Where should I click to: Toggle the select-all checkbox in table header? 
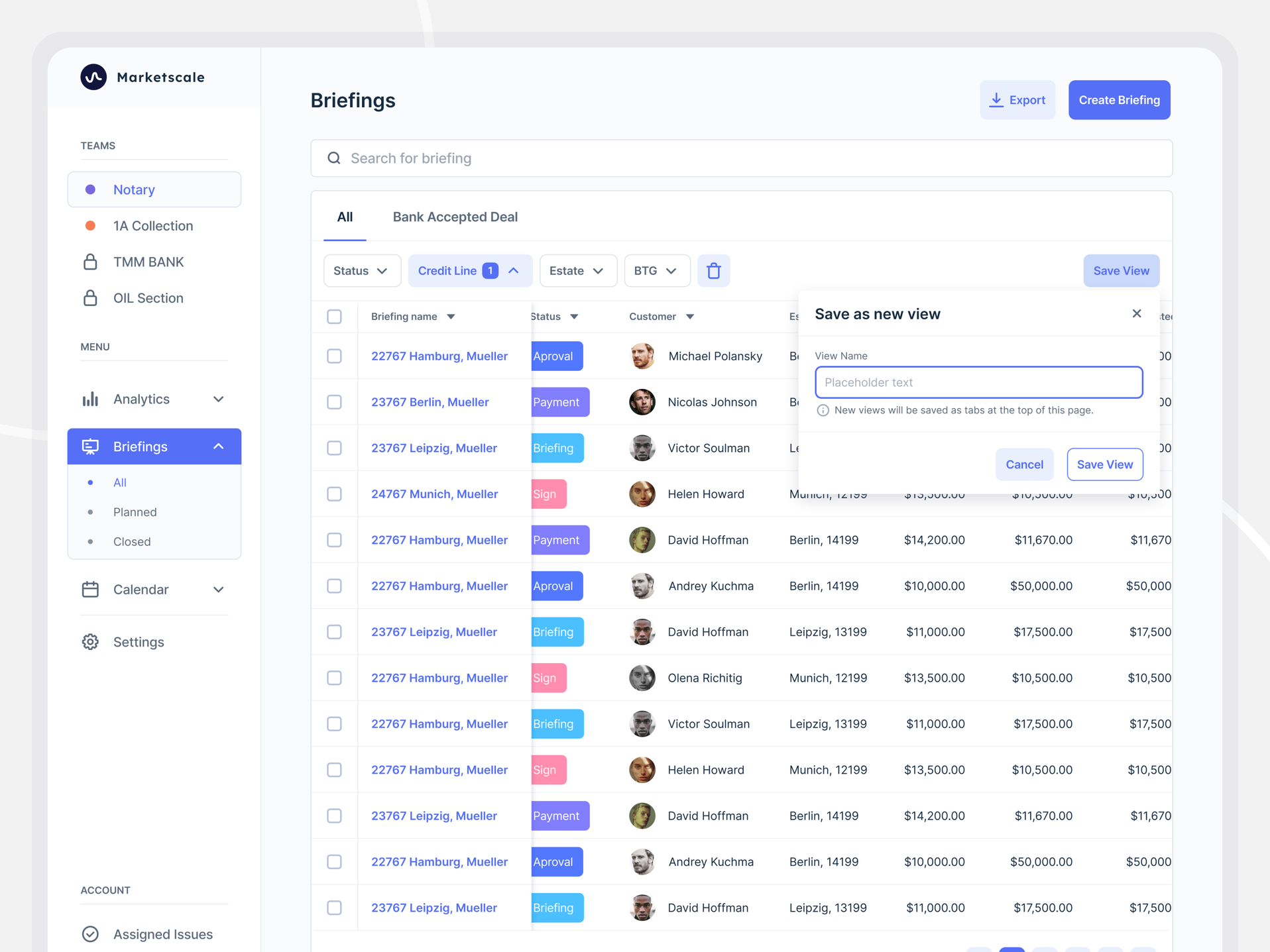tap(334, 317)
